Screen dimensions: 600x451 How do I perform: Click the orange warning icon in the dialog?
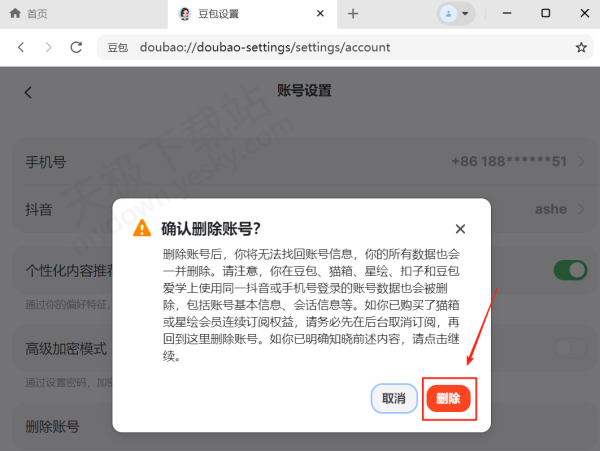(x=142, y=228)
